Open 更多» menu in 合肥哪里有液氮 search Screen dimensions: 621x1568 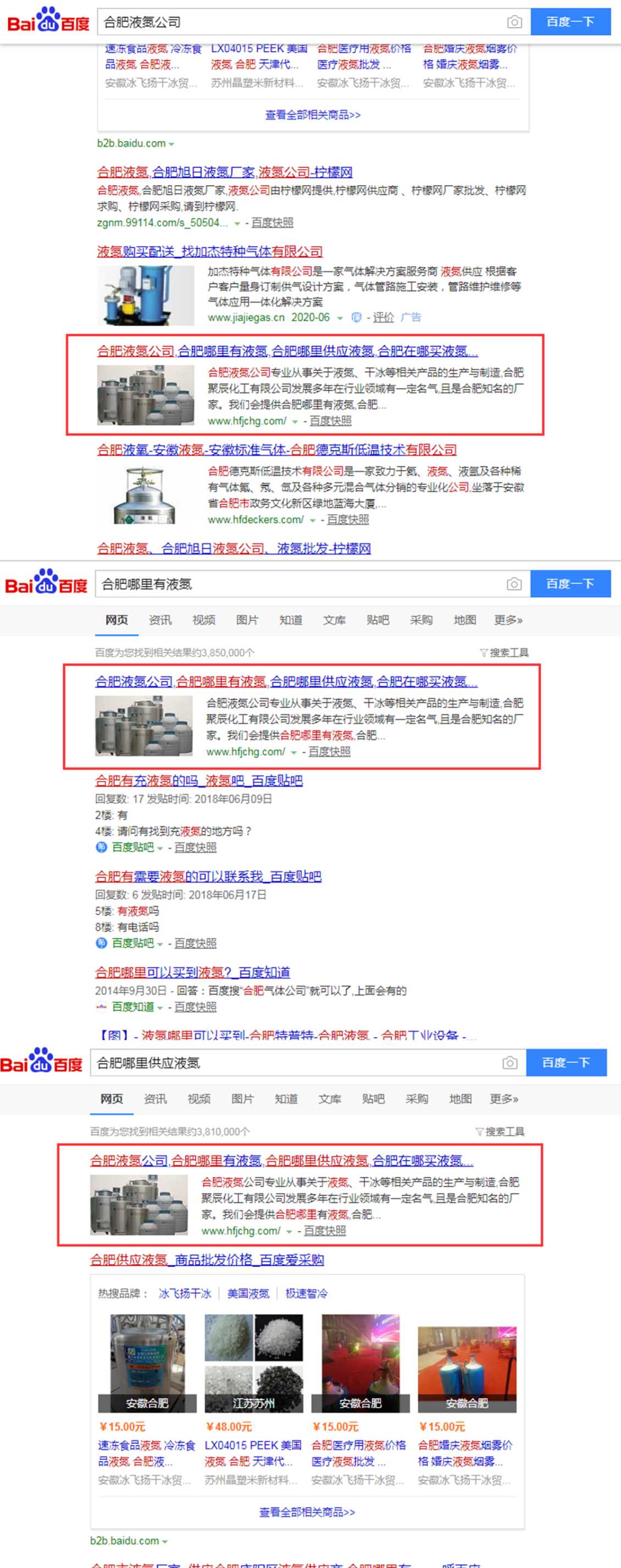tap(508, 620)
